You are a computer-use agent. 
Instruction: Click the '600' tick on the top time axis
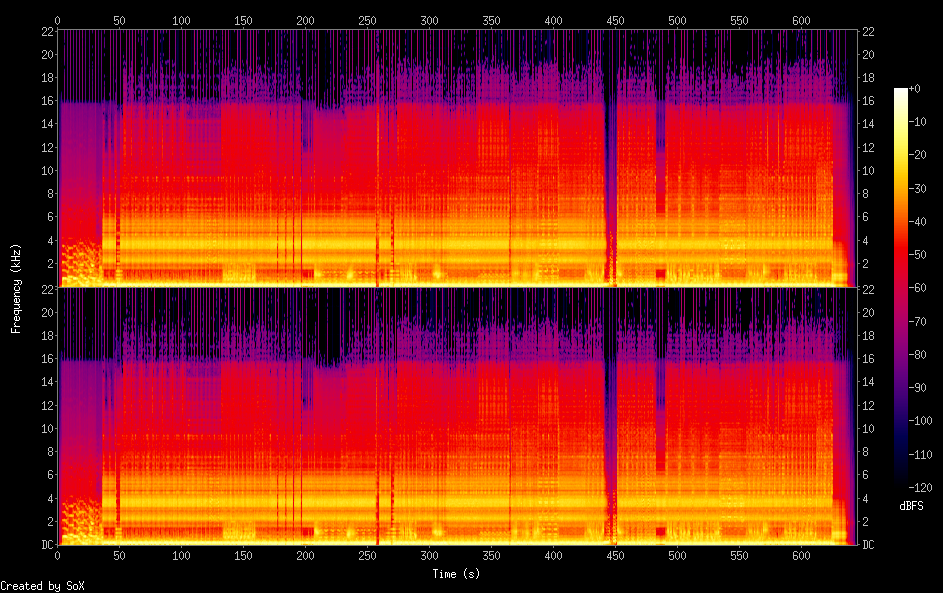click(801, 20)
